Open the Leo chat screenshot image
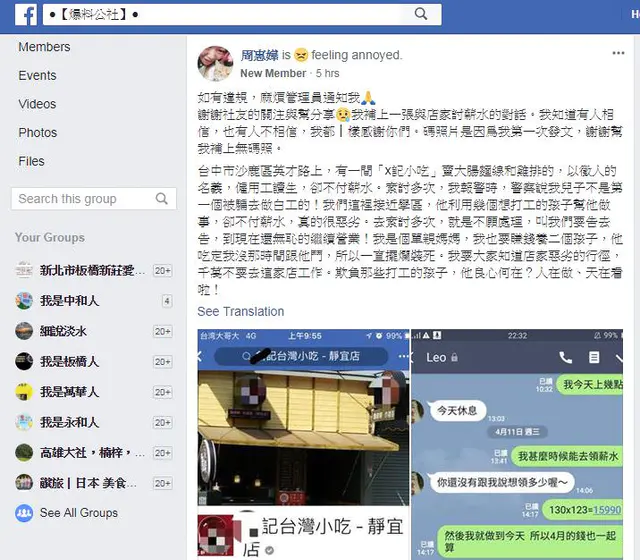The width and height of the screenshot is (640, 560). coord(517,444)
